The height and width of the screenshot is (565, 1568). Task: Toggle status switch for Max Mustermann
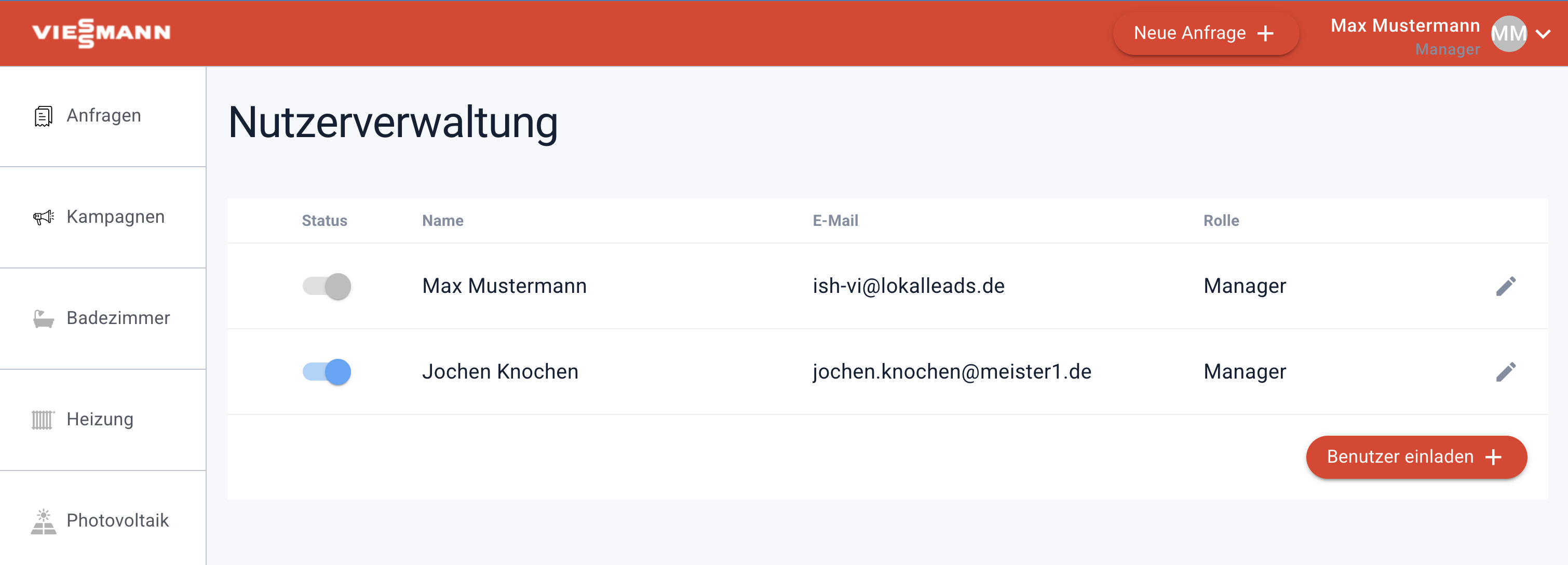327,286
